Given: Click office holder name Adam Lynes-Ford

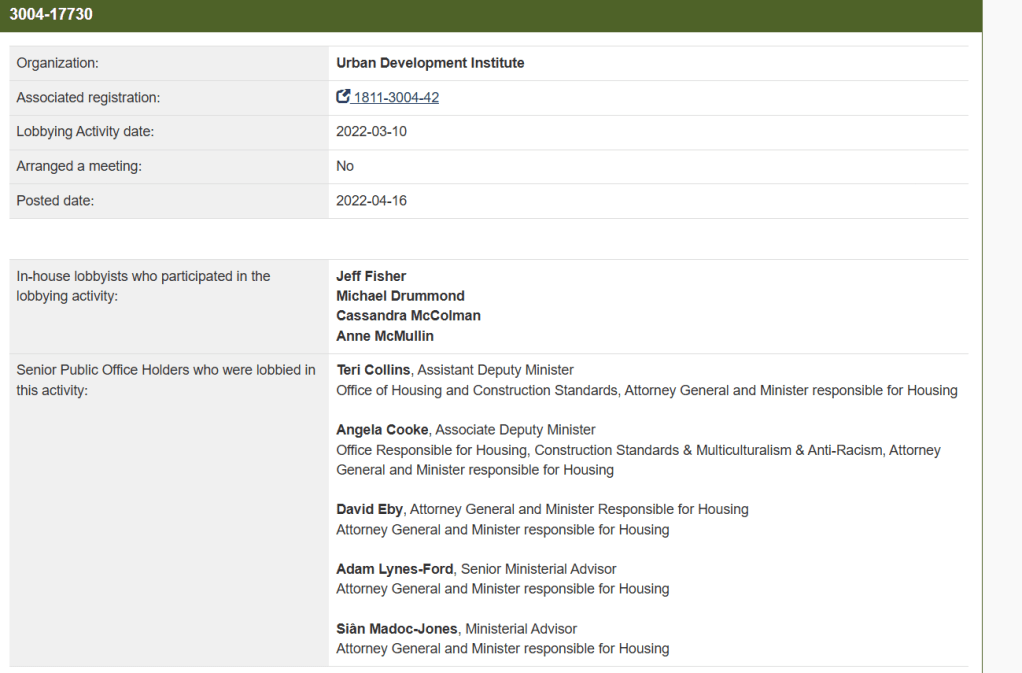Looking at the screenshot, I should [x=395, y=569].
